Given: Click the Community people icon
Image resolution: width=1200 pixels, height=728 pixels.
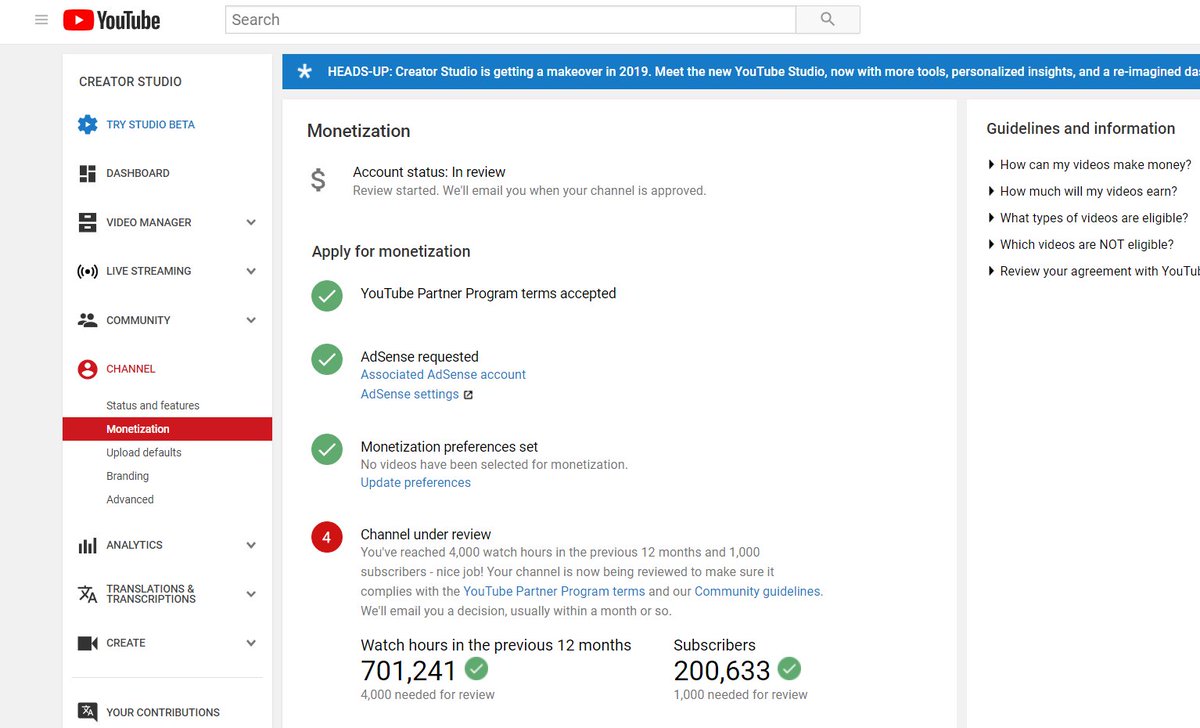Looking at the screenshot, I should coord(87,320).
